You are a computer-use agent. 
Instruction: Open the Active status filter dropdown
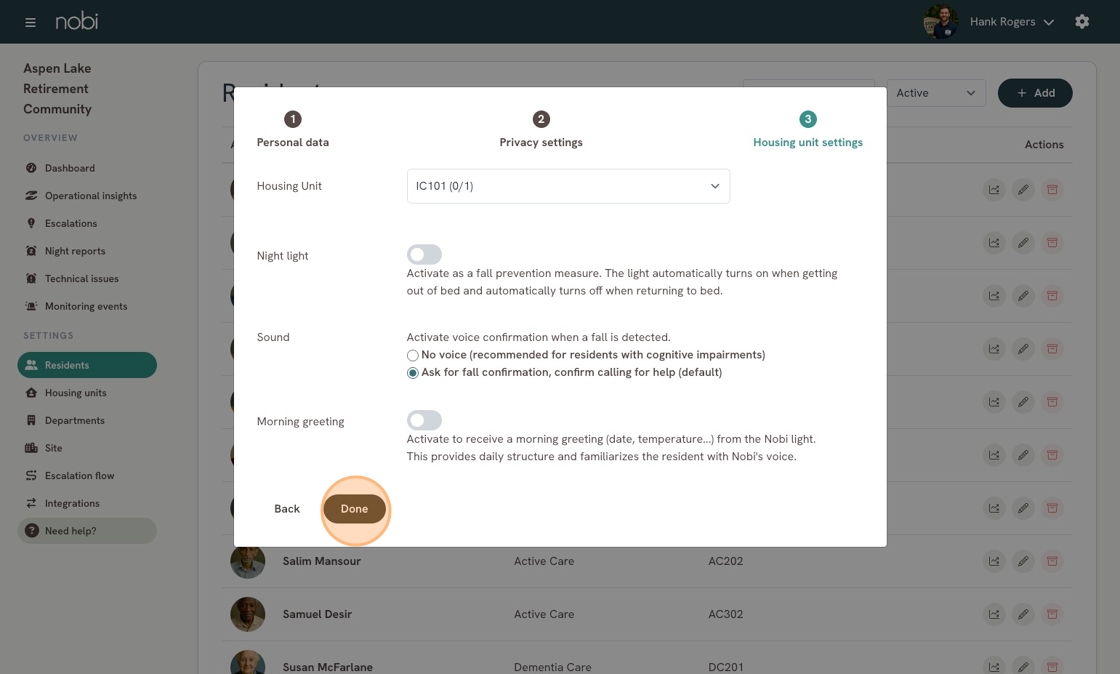(936, 93)
